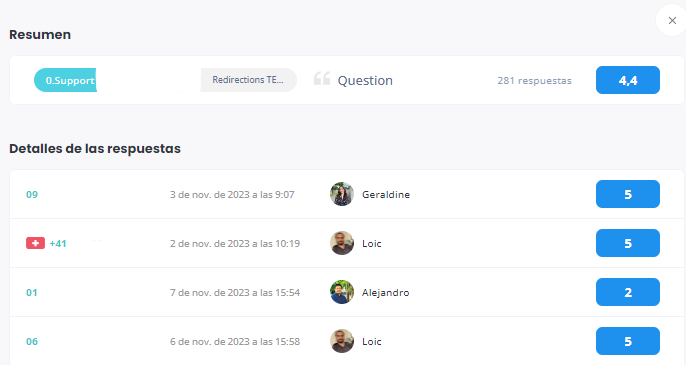
Task: Open the 06 phone number link
Action: (32, 341)
